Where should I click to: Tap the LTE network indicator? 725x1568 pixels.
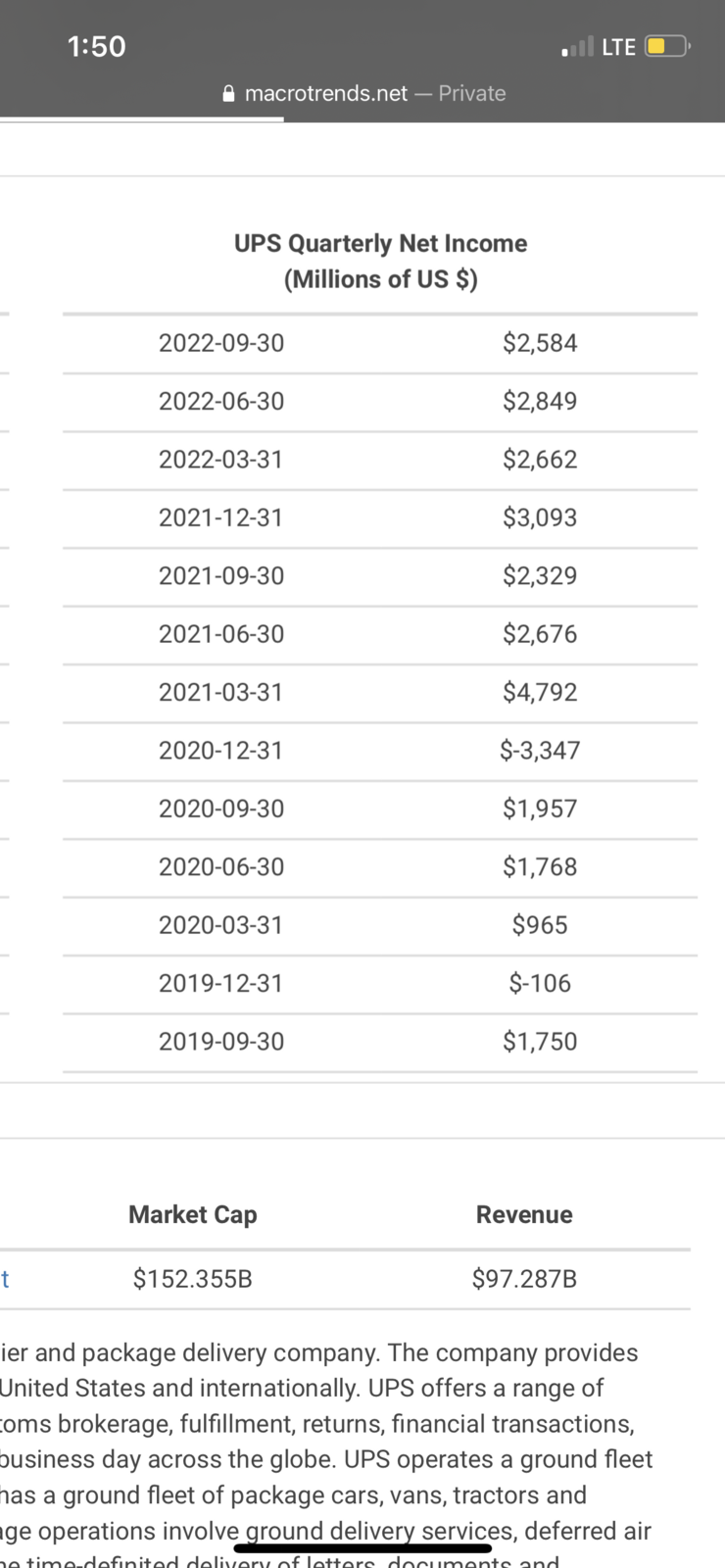click(x=619, y=46)
